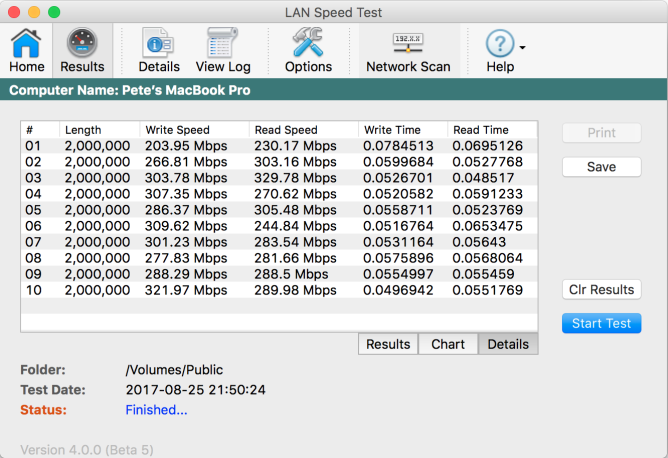Save the test results
This screenshot has height=458, width=668.
(602, 167)
